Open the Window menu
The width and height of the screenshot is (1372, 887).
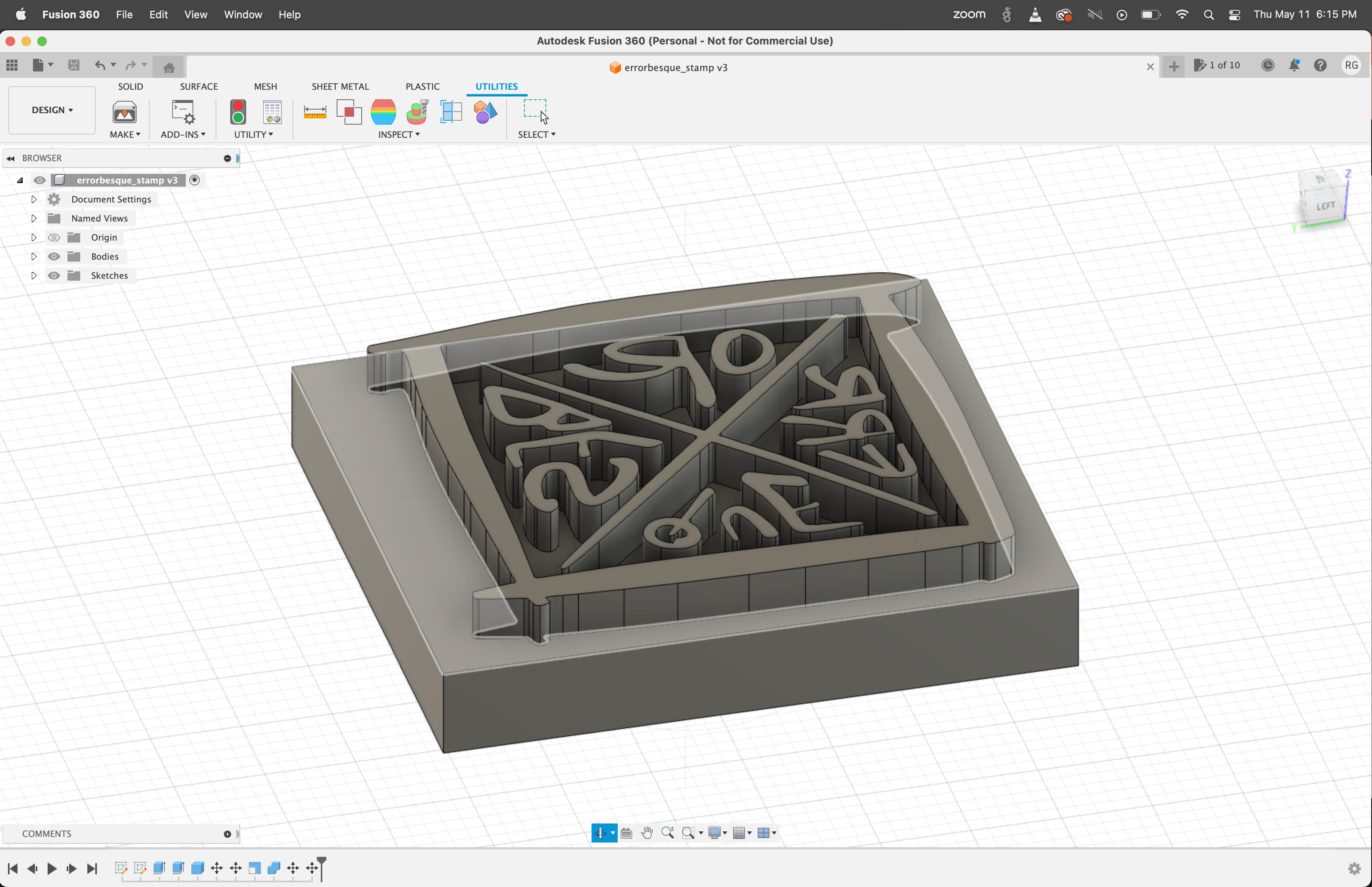pyautogui.click(x=243, y=14)
